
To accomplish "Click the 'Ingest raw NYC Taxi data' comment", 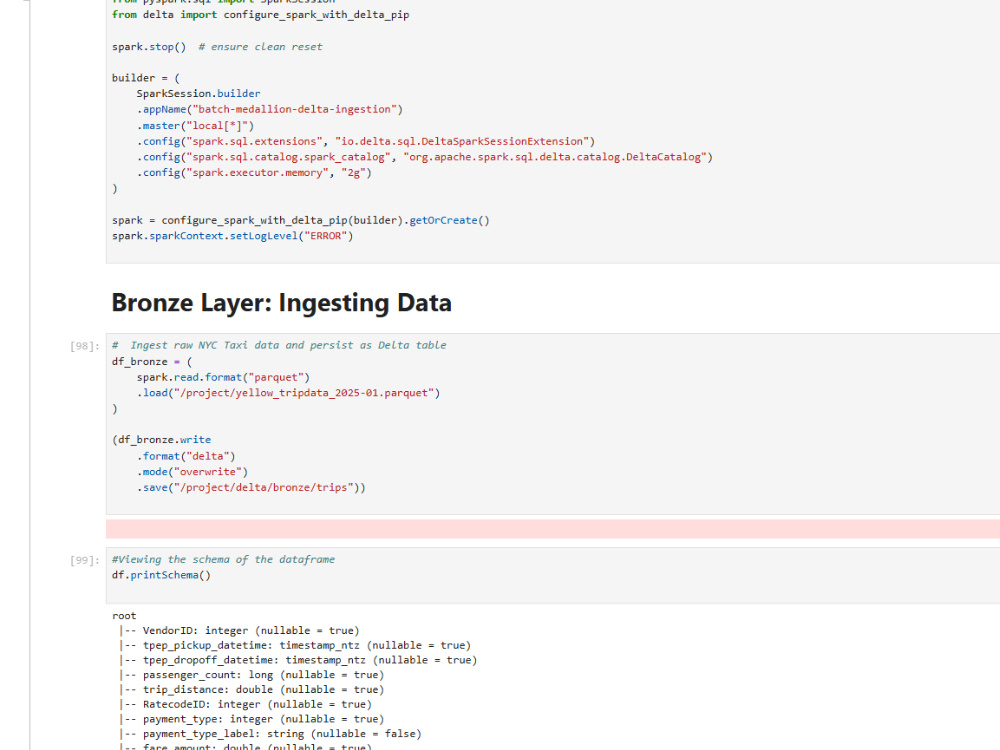I will [x=279, y=345].
